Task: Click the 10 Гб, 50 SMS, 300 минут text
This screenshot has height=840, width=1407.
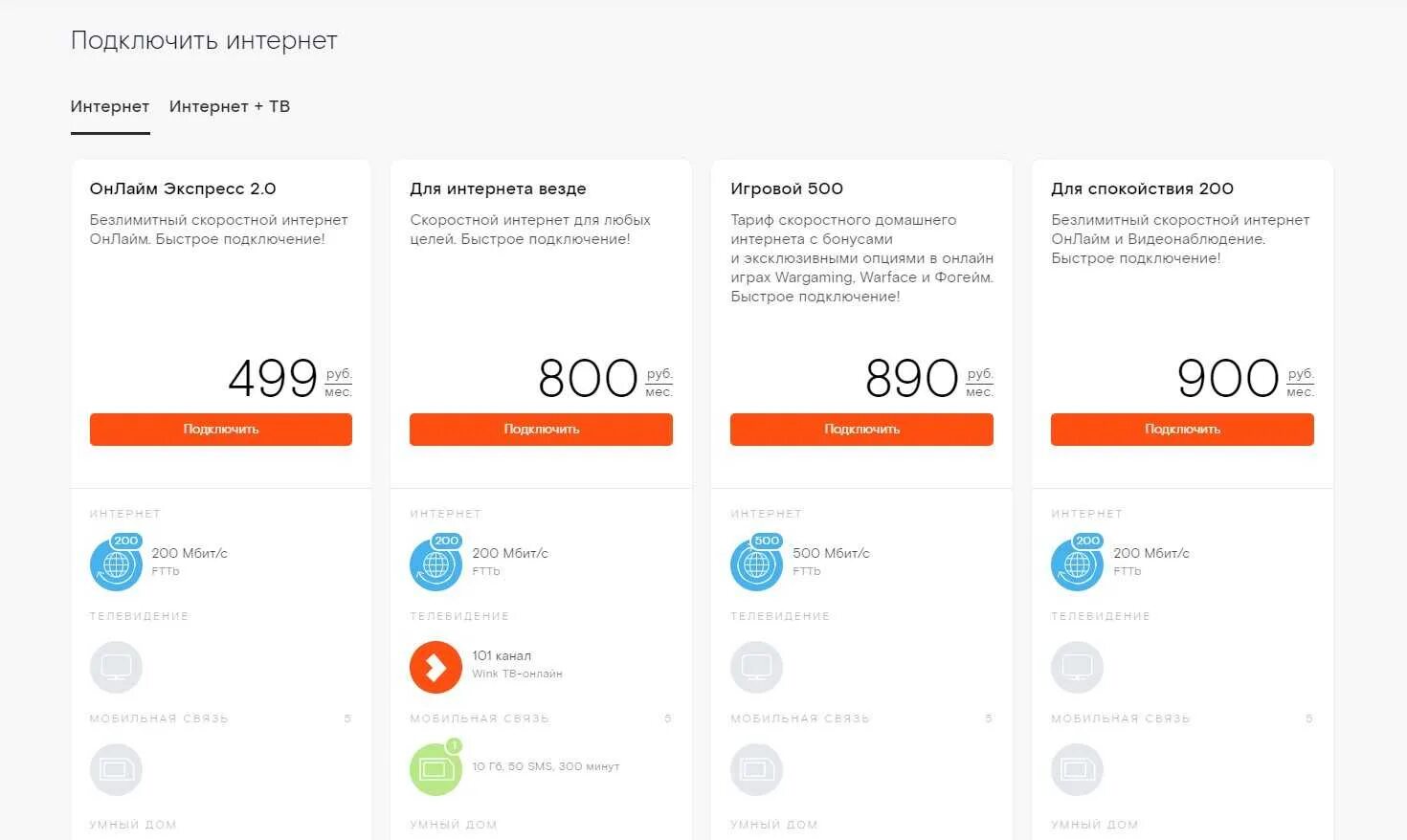Action: click(x=546, y=766)
